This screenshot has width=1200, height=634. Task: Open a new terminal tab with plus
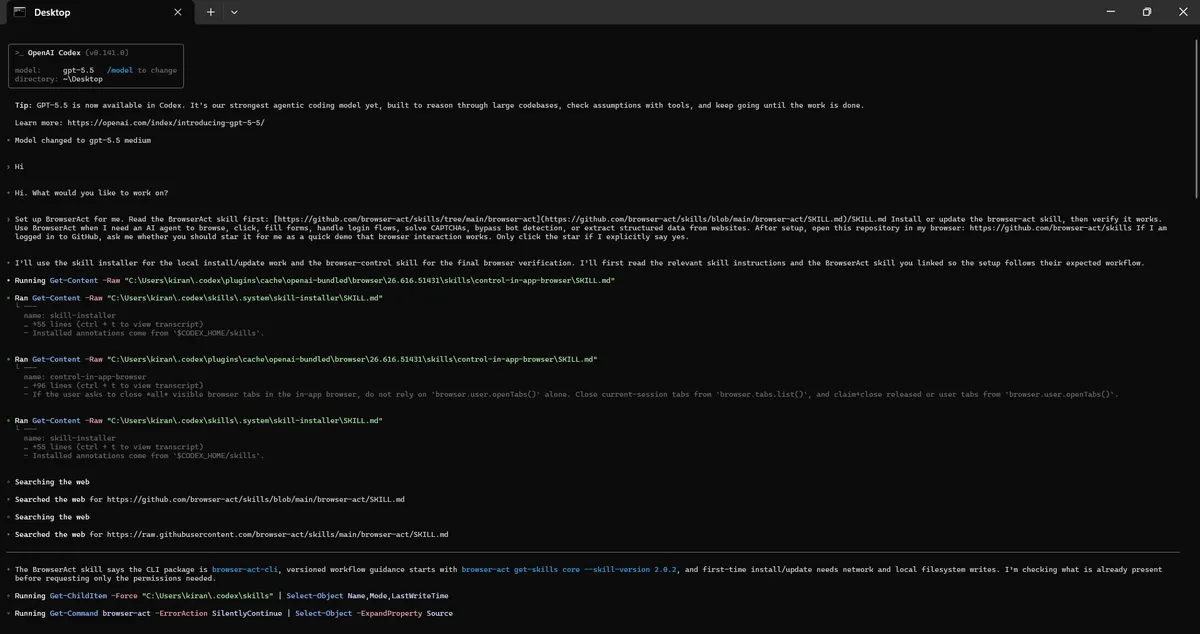[210, 12]
